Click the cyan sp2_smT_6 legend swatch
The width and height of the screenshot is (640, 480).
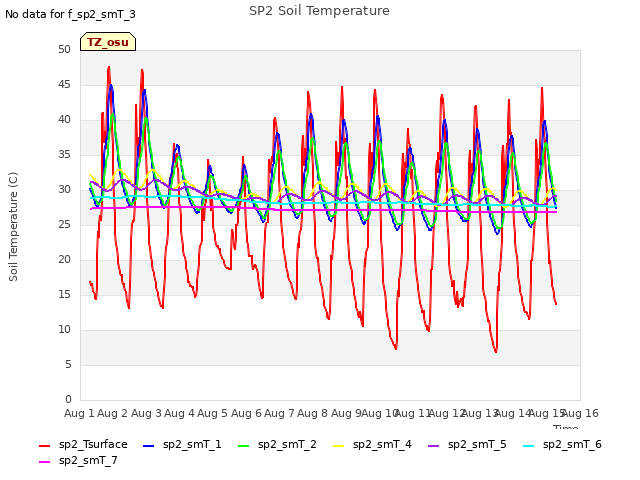(x=529, y=446)
